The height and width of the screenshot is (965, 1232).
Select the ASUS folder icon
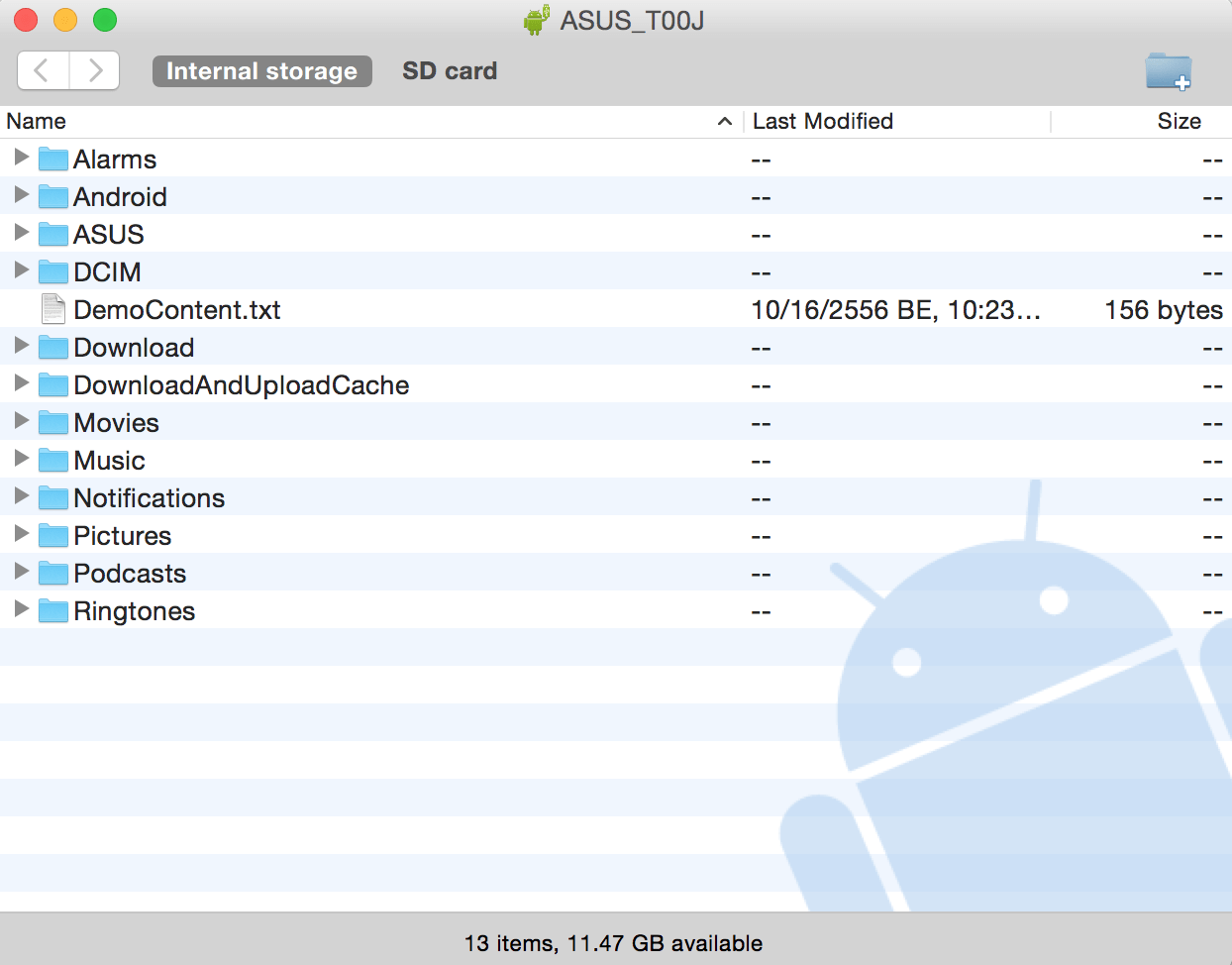point(53,234)
